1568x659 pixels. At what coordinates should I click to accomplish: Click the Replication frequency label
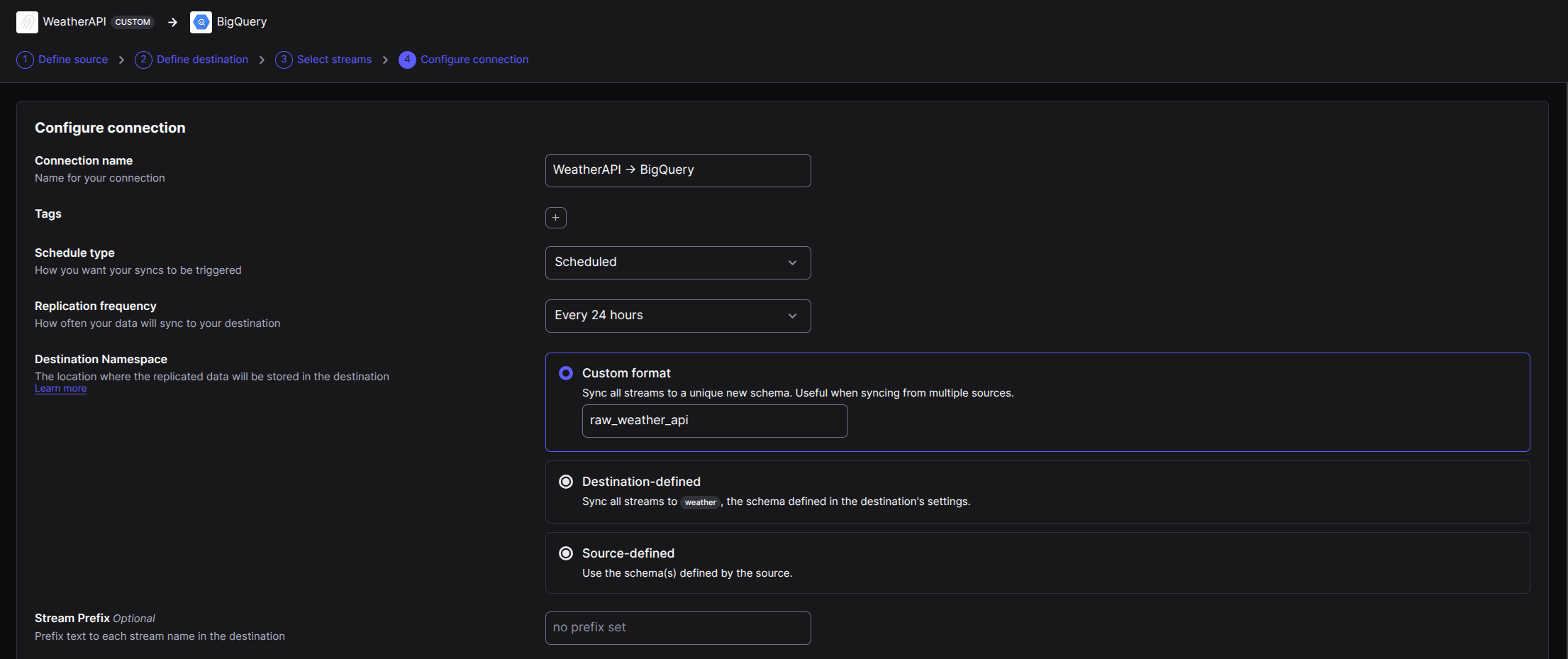[96, 306]
